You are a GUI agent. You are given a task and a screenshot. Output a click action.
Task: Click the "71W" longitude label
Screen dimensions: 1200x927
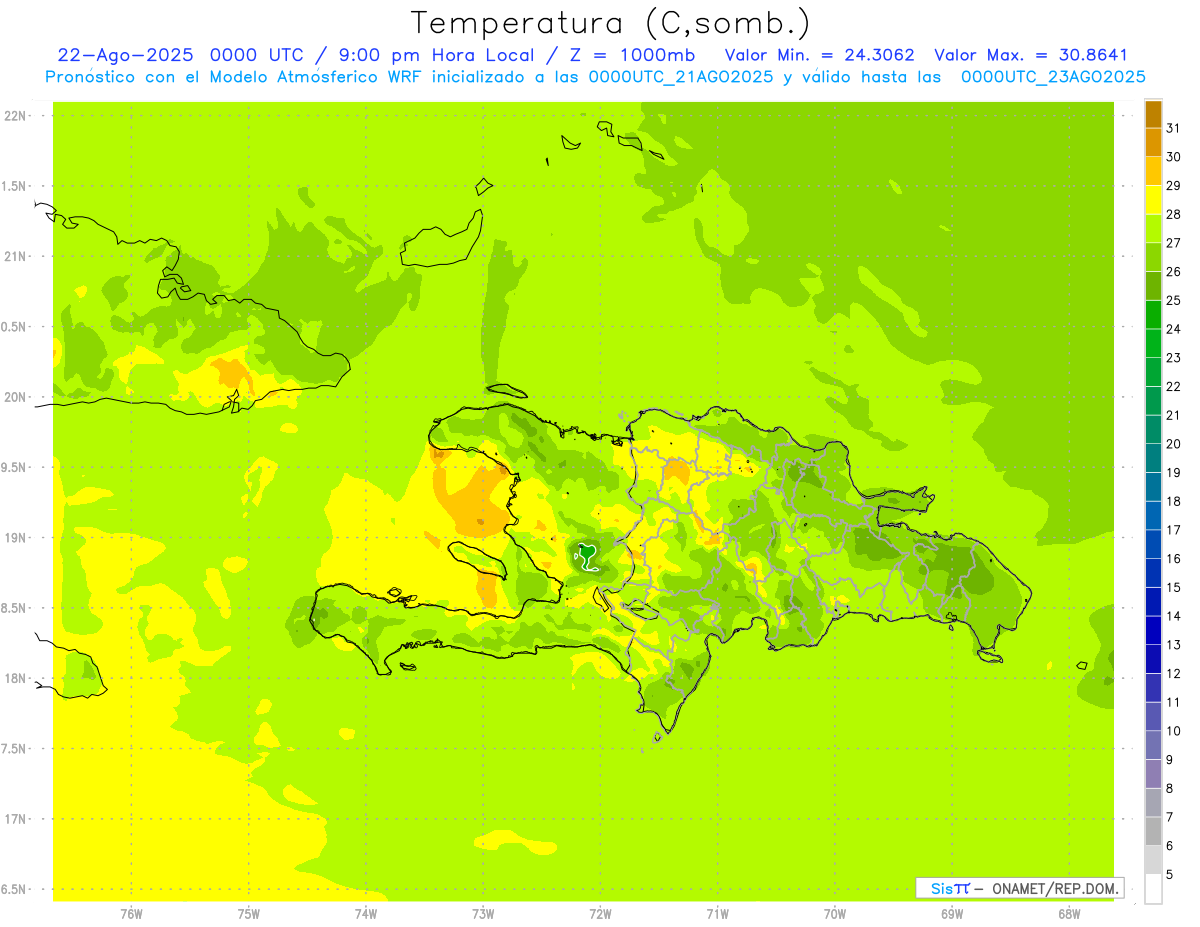point(717,914)
